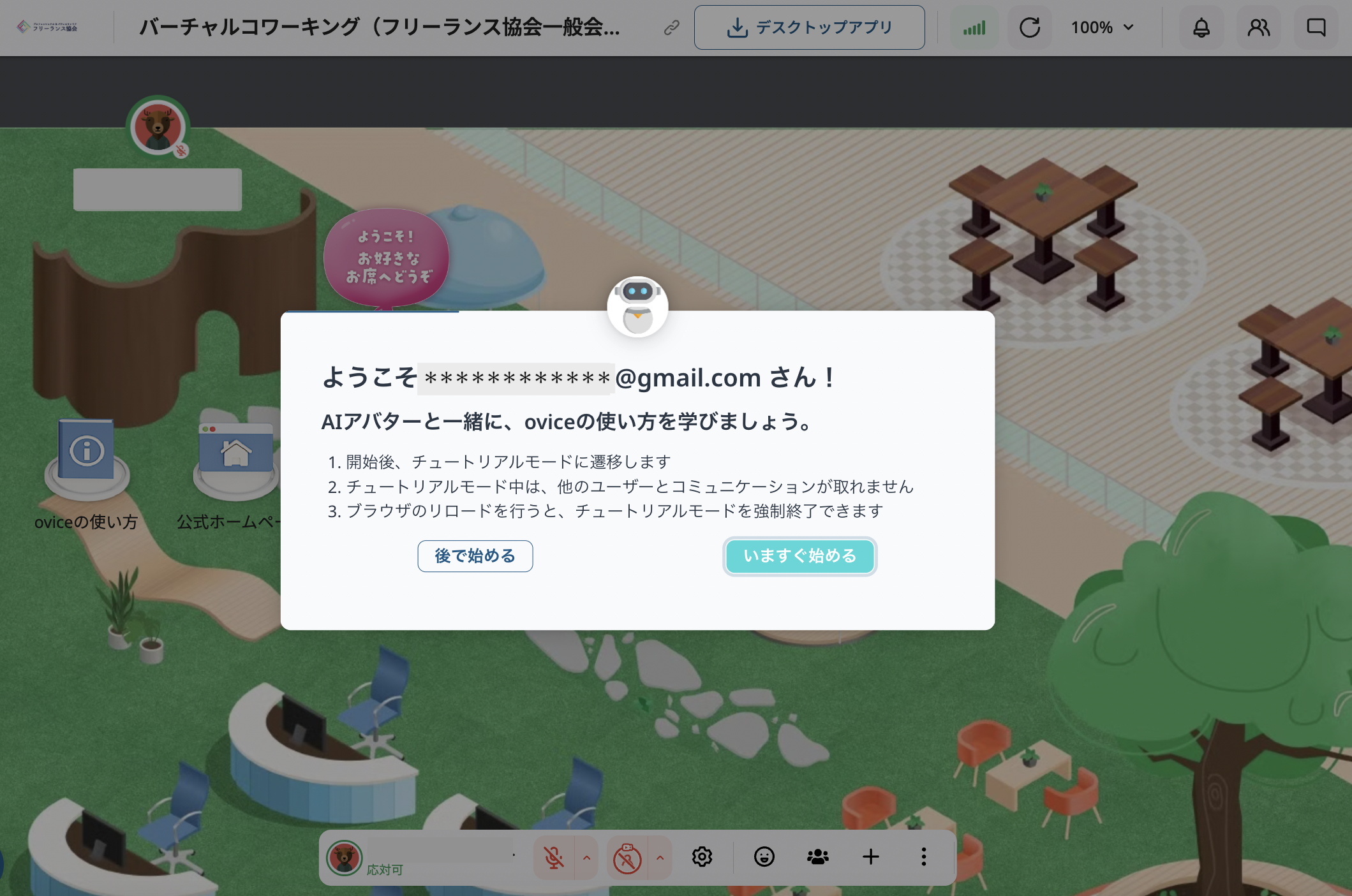Open the emoji reactions icon
The image size is (1352, 896).
[764, 856]
